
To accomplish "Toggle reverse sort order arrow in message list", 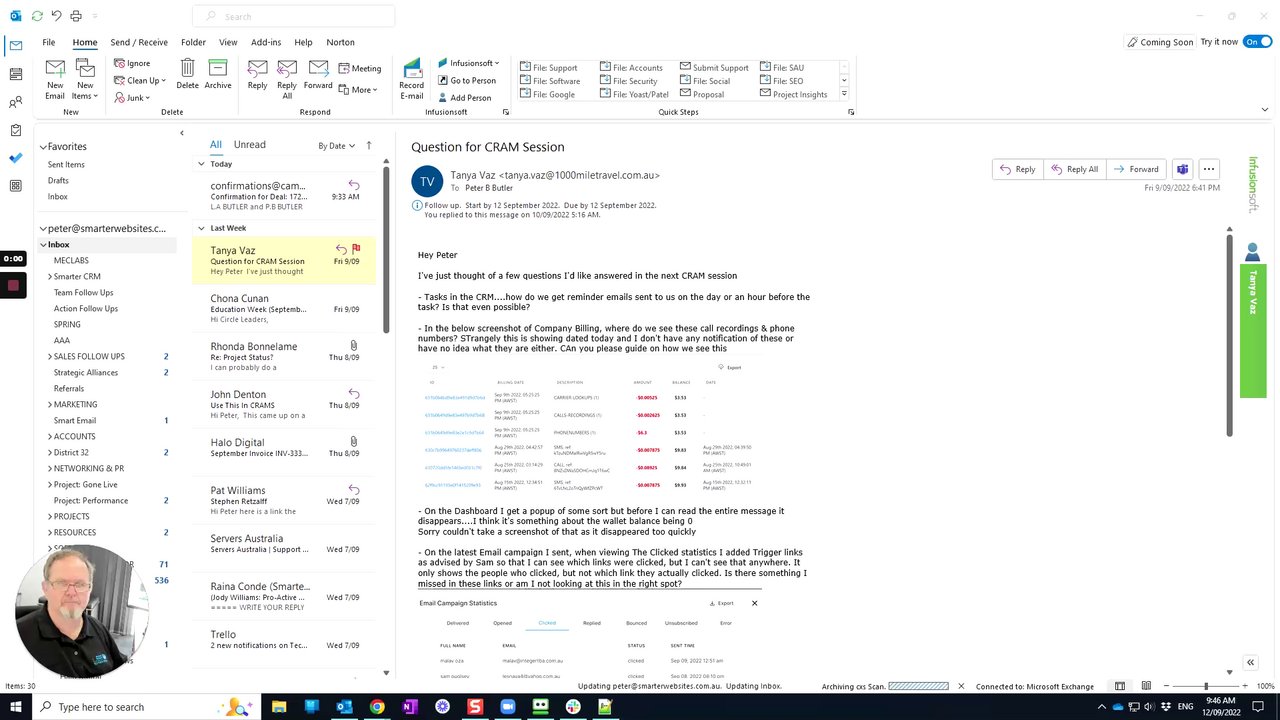I will pos(369,145).
